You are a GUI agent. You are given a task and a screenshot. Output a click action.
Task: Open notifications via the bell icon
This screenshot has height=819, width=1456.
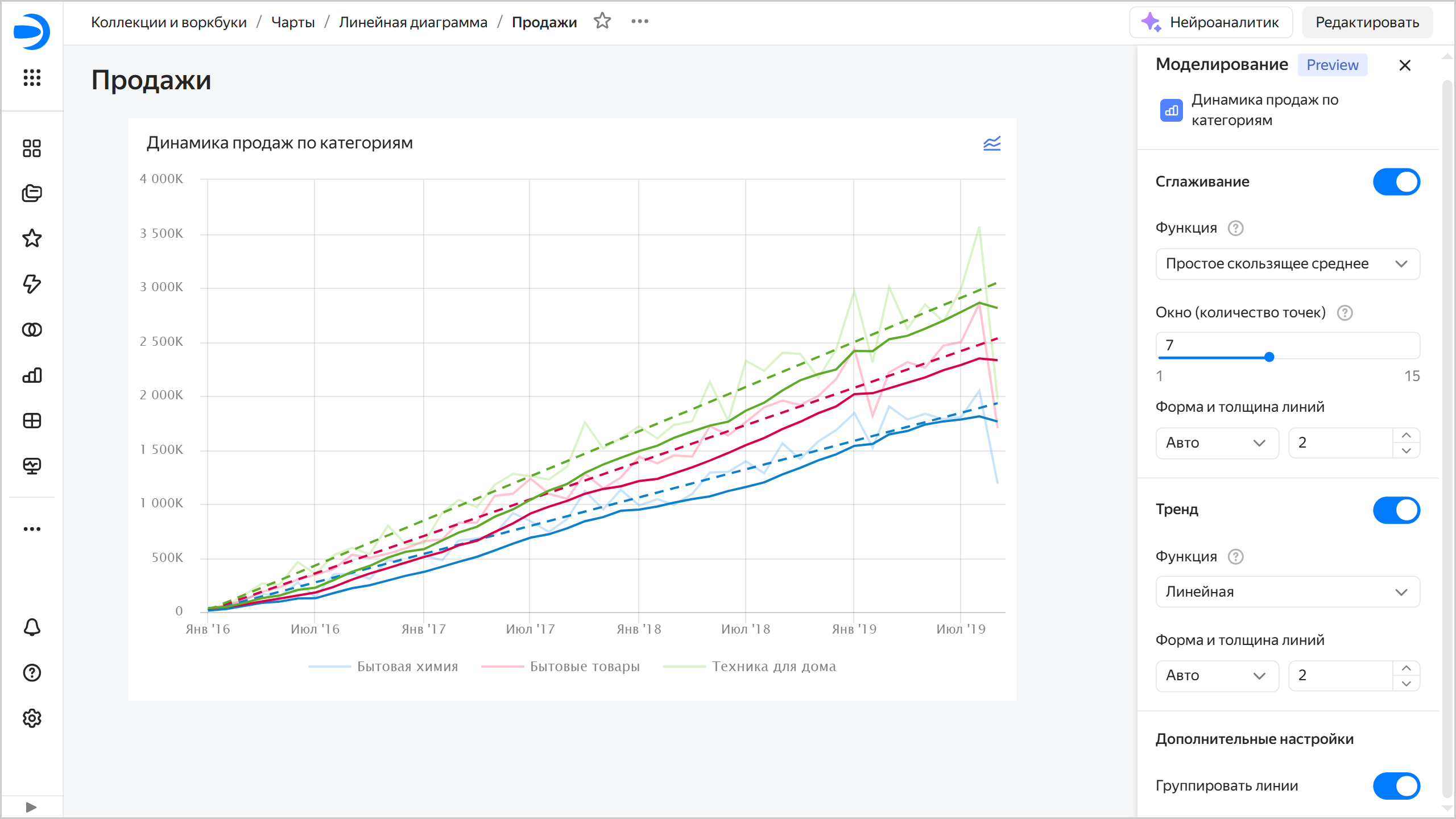coord(32,627)
